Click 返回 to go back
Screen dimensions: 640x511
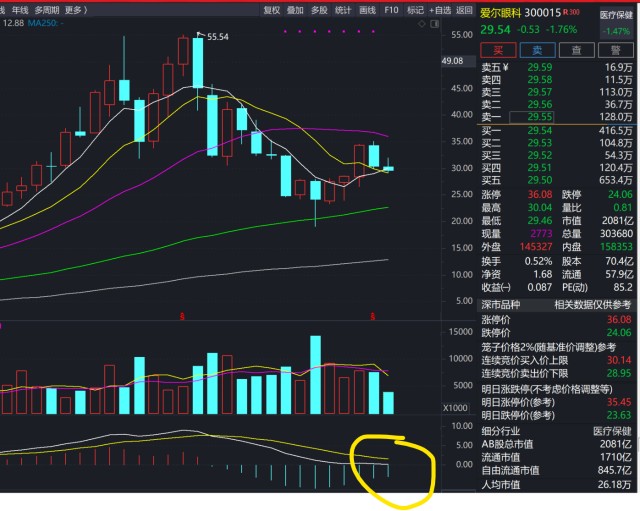pyautogui.click(x=466, y=10)
